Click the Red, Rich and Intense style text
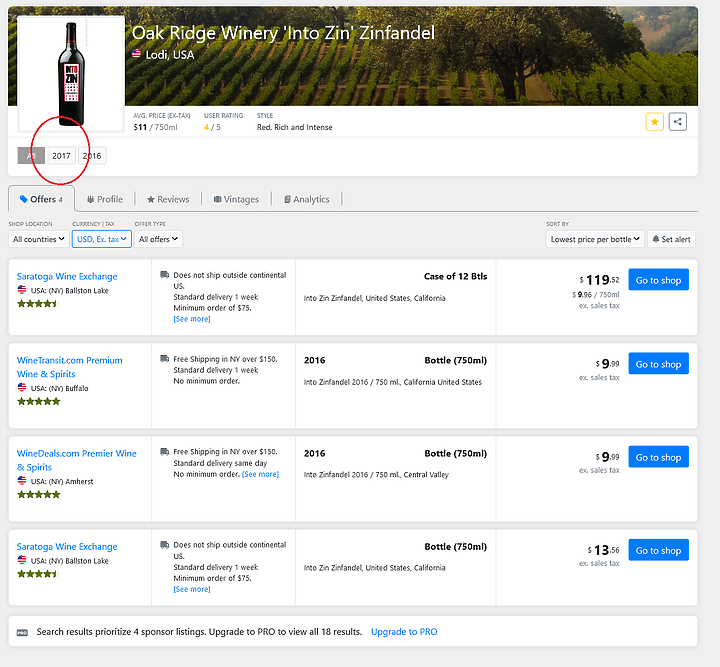The image size is (720, 667). coord(294,127)
